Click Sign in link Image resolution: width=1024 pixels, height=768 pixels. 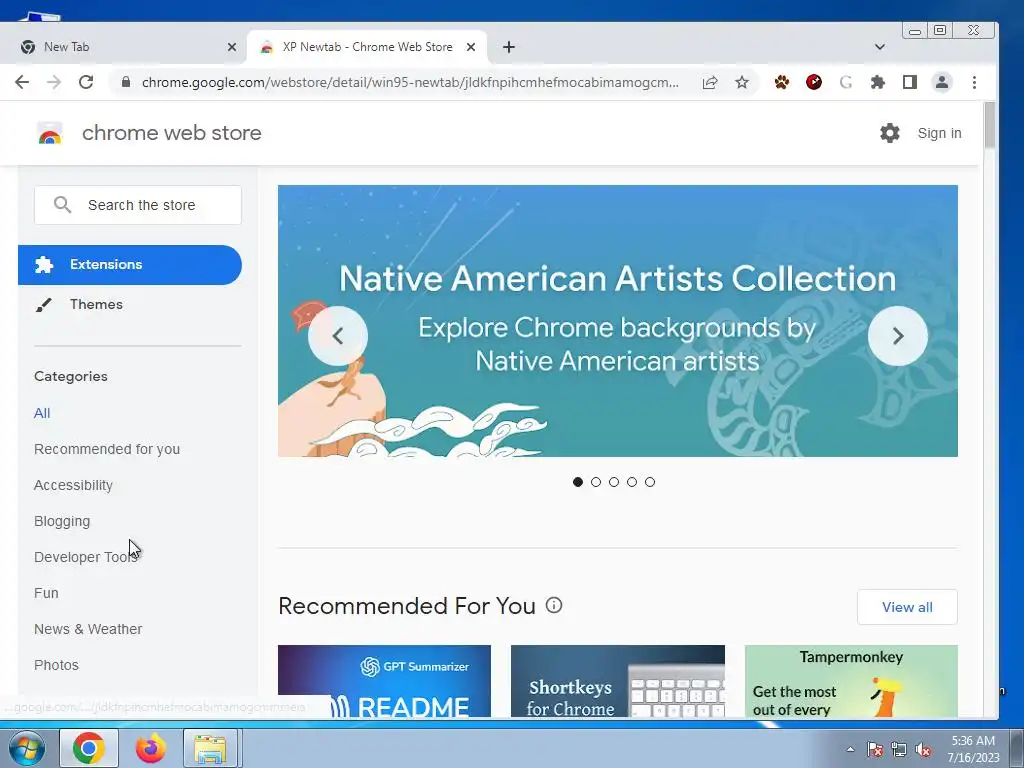pyautogui.click(x=939, y=133)
